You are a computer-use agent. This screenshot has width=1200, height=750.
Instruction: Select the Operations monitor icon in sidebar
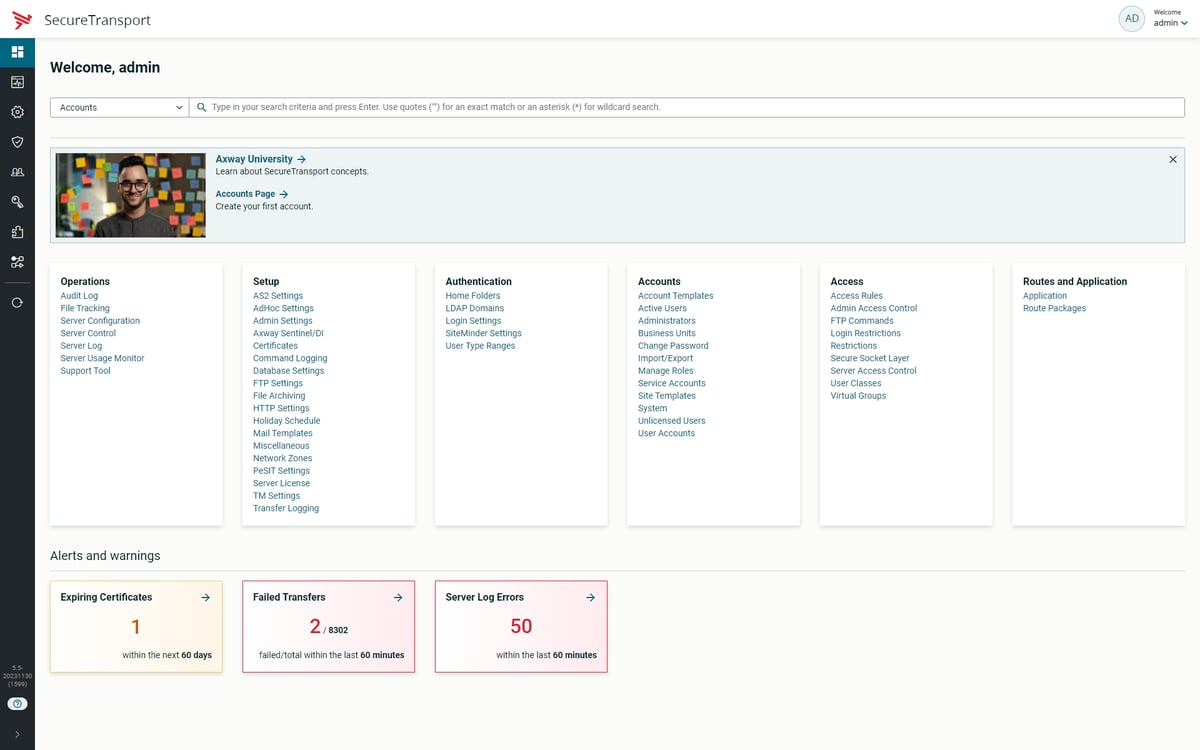17,82
